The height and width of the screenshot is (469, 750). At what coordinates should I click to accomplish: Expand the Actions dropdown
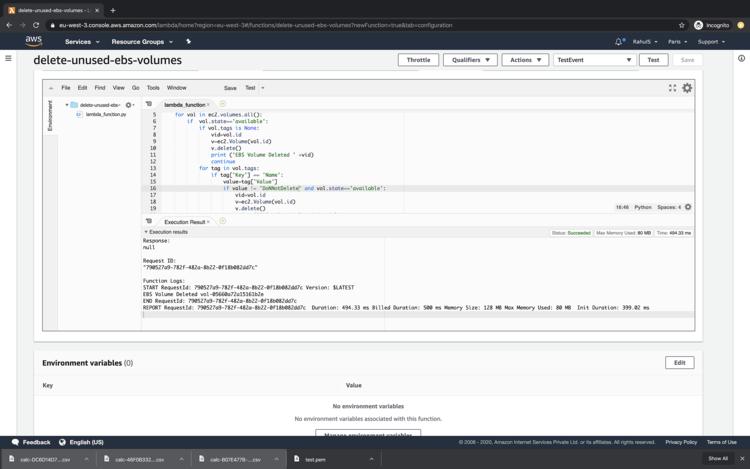pos(525,60)
